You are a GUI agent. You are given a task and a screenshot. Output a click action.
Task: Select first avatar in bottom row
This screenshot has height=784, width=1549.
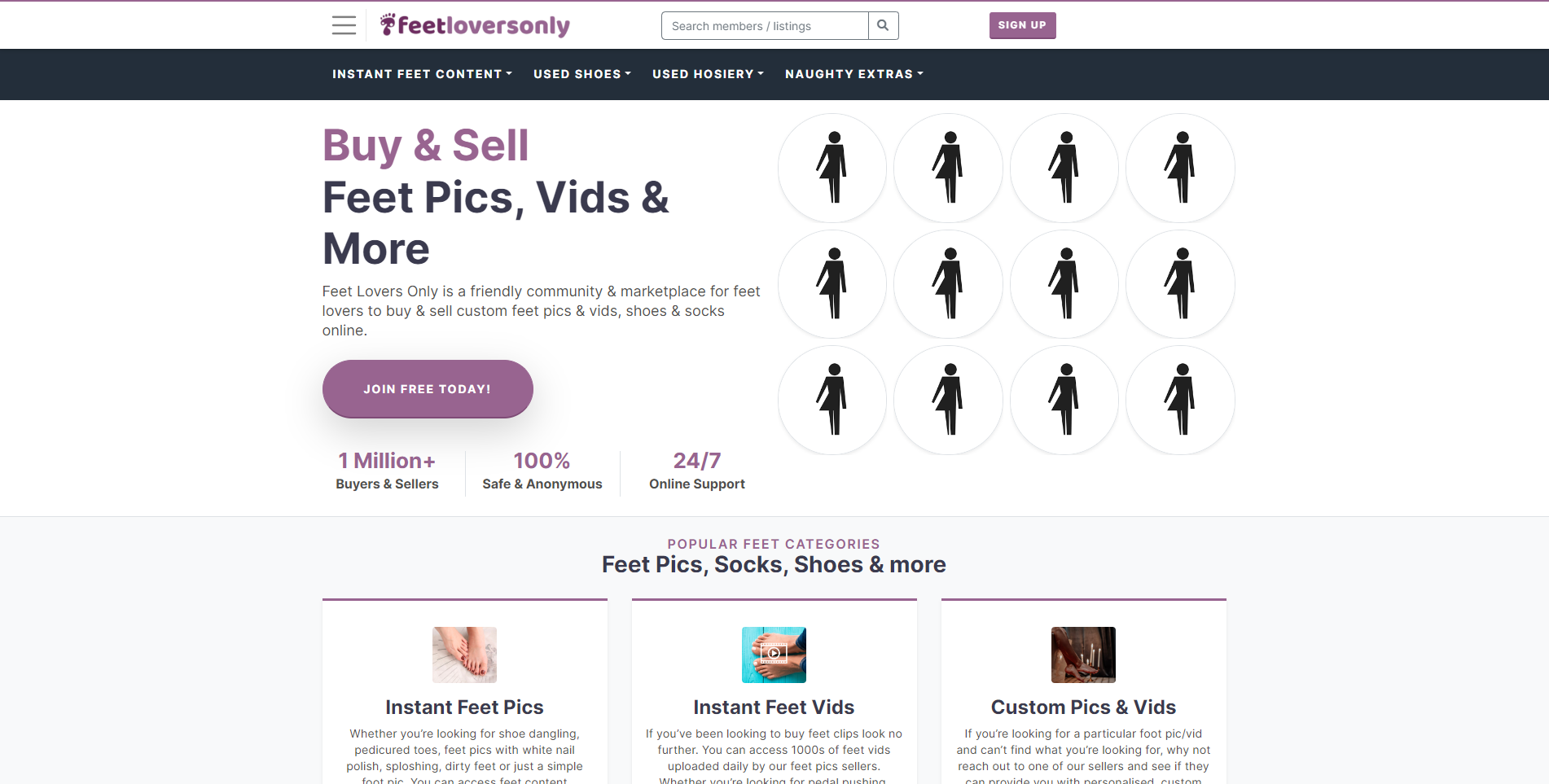pos(832,400)
